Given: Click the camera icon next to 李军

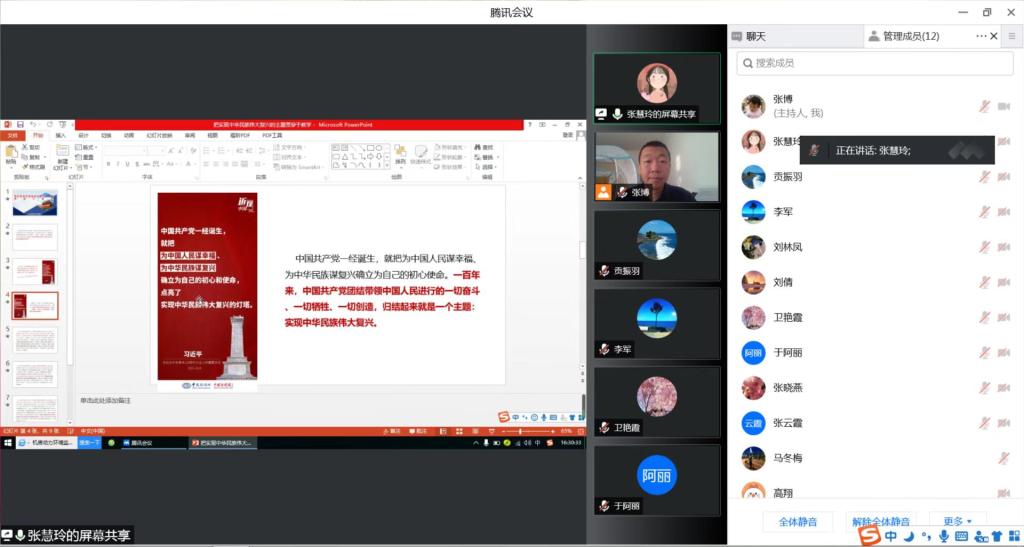Looking at the screenshot, I should 1005,211.
